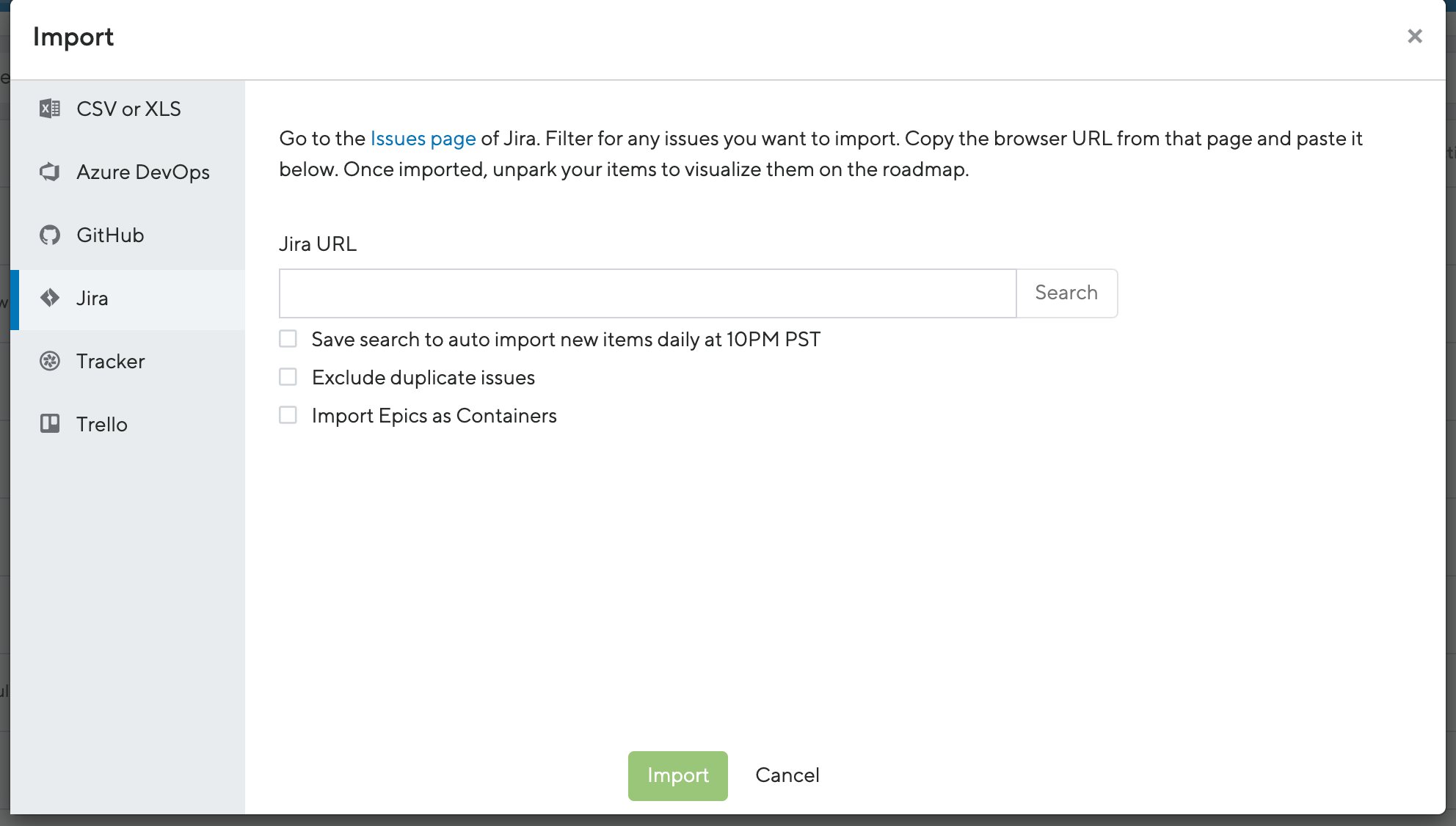This screenshot has height=826, width=1456.
Task: Tick Import Epics as Containers checkbox
Action: [x=288, y=415]
